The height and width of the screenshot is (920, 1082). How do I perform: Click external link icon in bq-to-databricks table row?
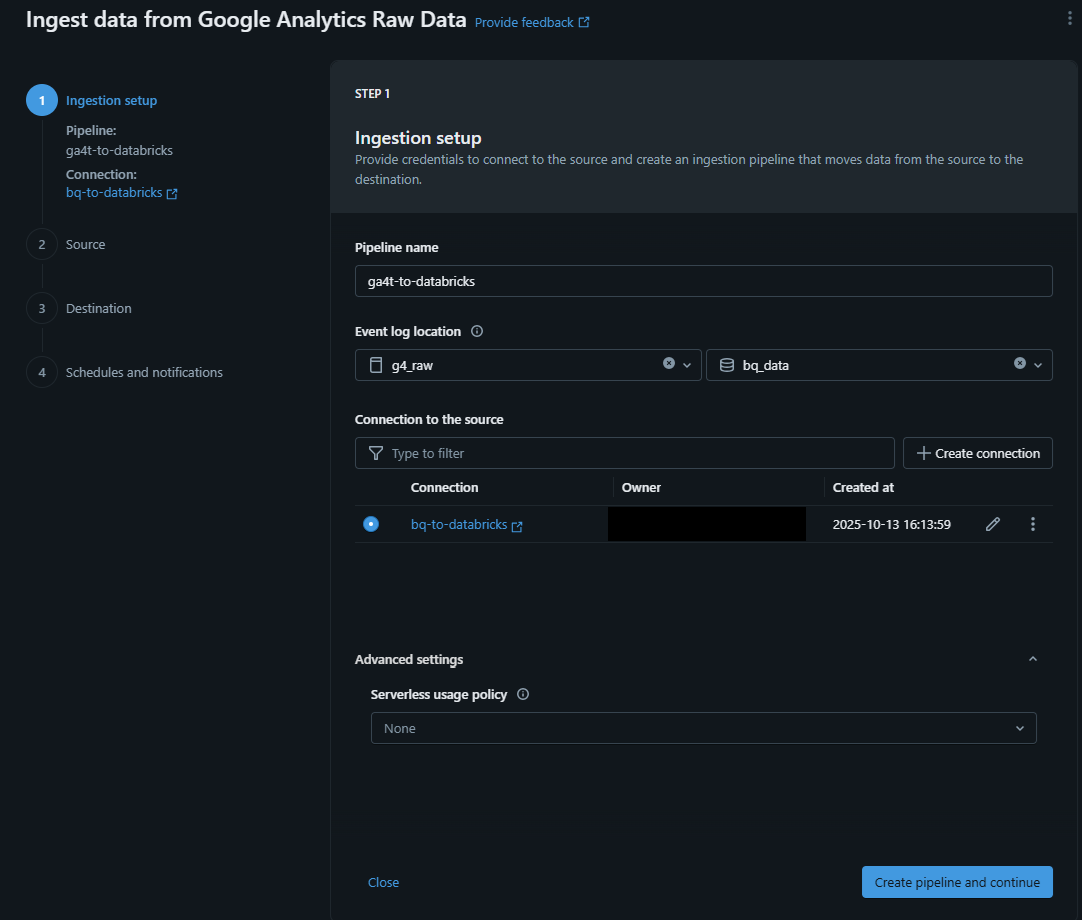point(517,526)
